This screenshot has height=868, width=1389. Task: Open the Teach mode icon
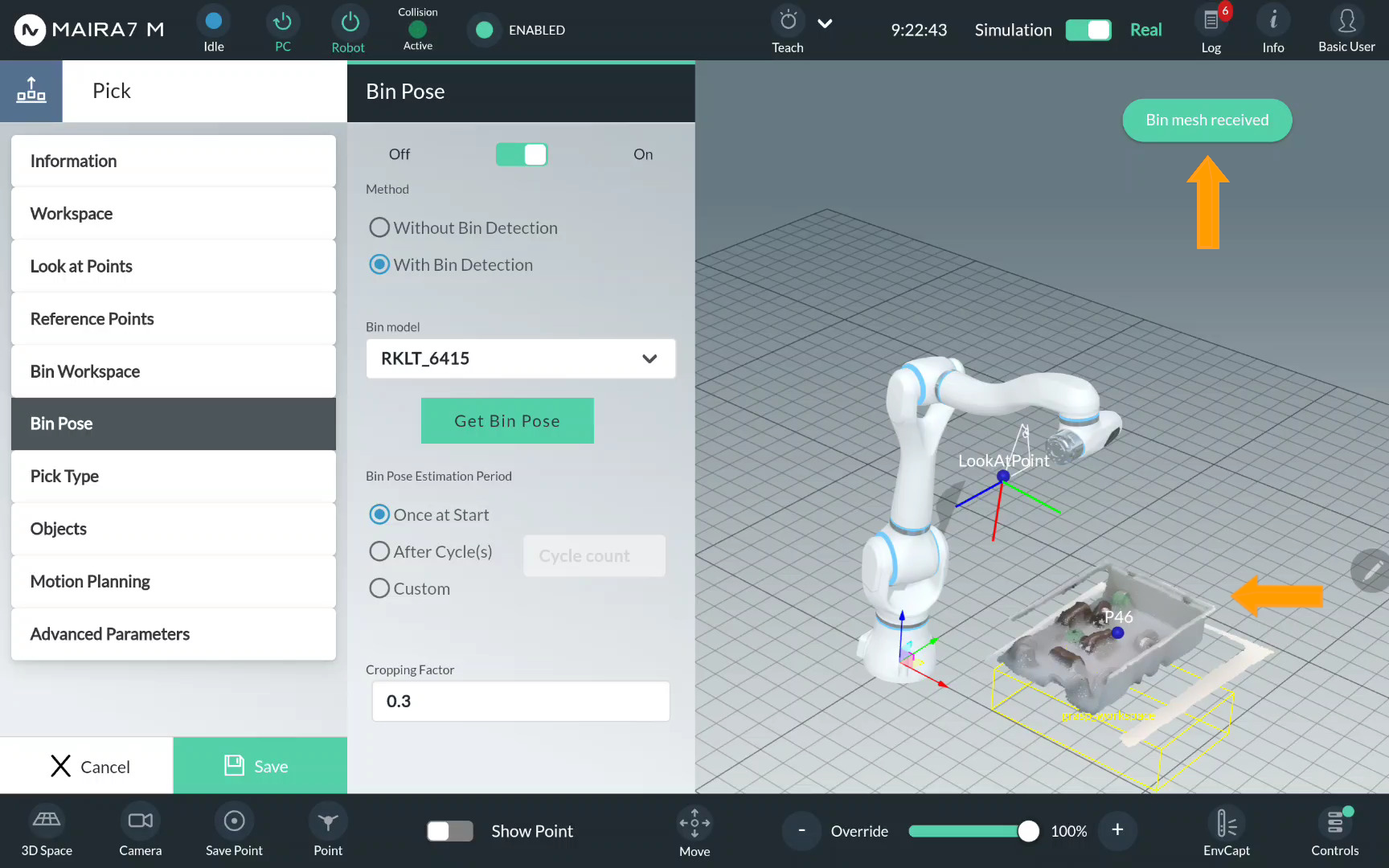(789, 21)
